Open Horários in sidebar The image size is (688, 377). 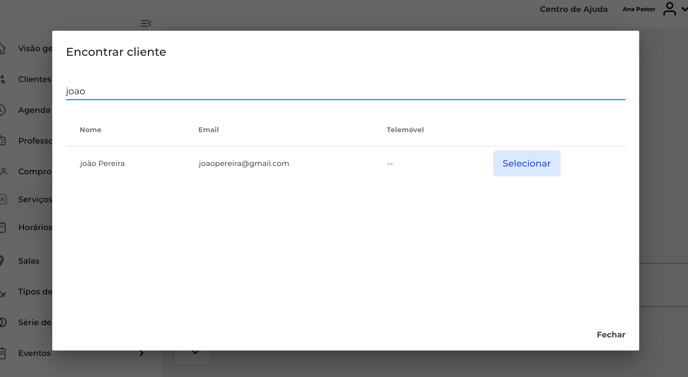(x=35, y=227)
